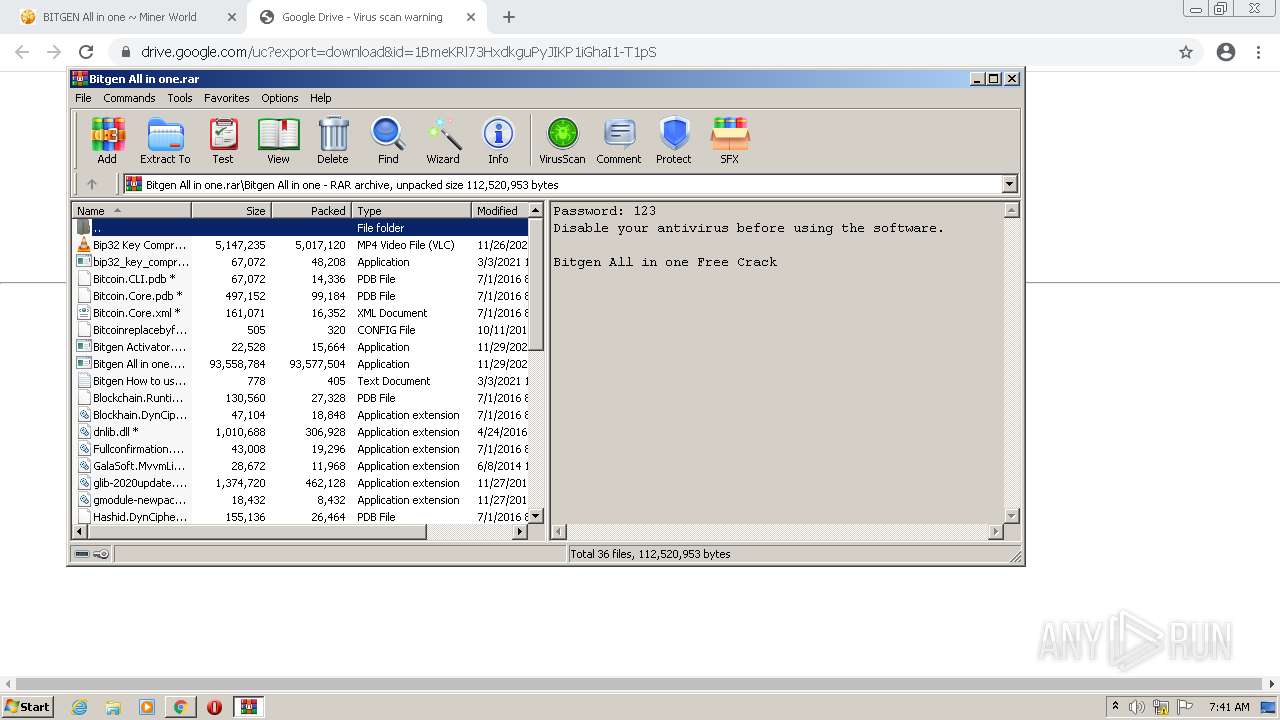Click the comment pane horizontal scrollbar

[777, 532]
